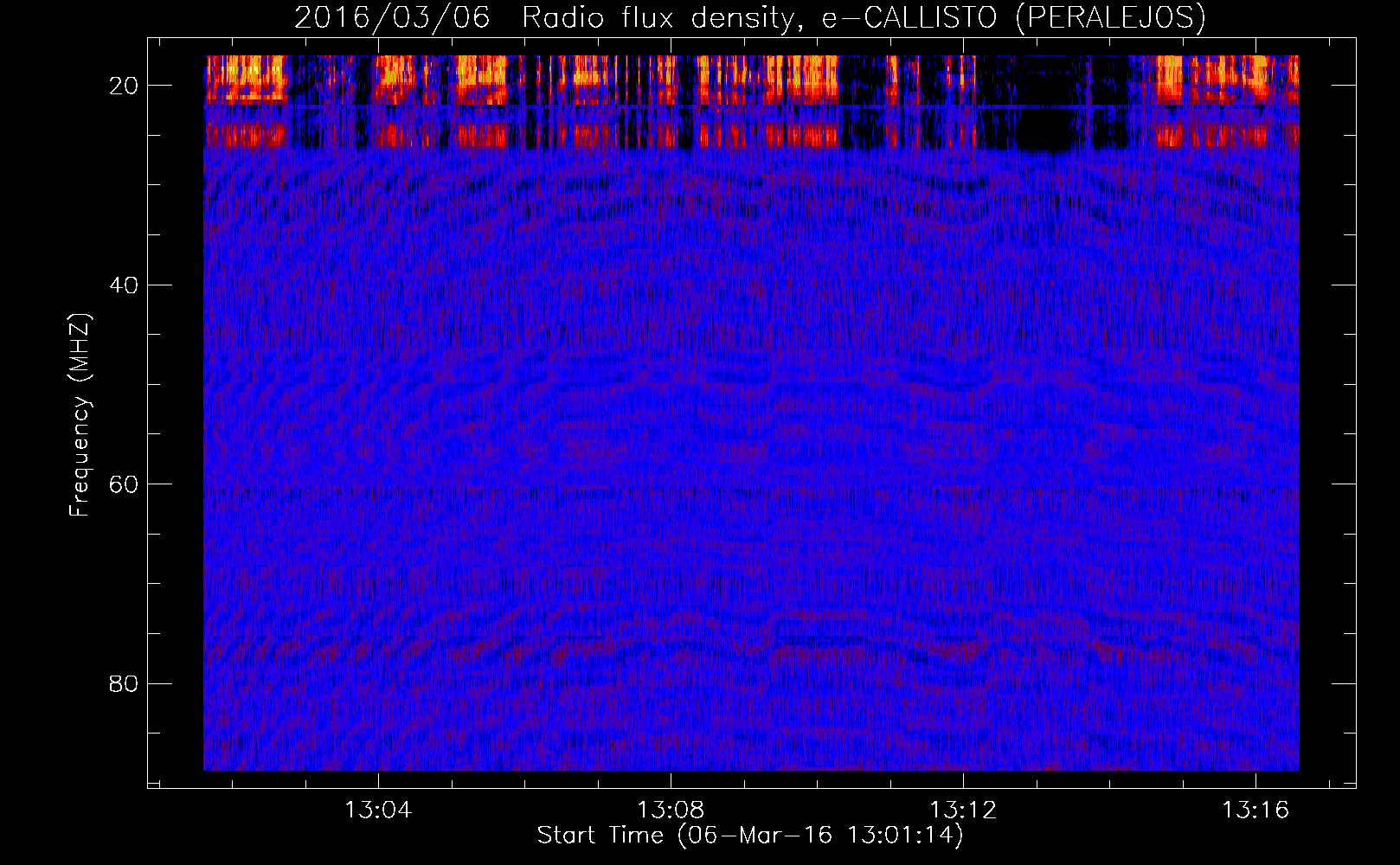Select the Start Time axis label text
This screenshot has height=865, width=1400.
click(749, 836)
